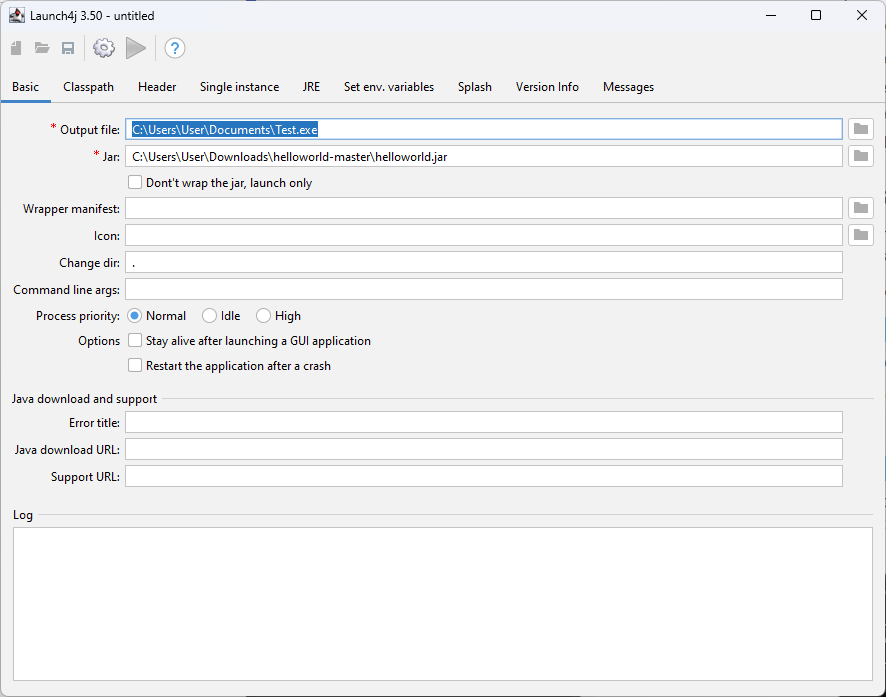Browse for Output file folder icon
The width and height of the screenshot is (886, 697).
861,129
